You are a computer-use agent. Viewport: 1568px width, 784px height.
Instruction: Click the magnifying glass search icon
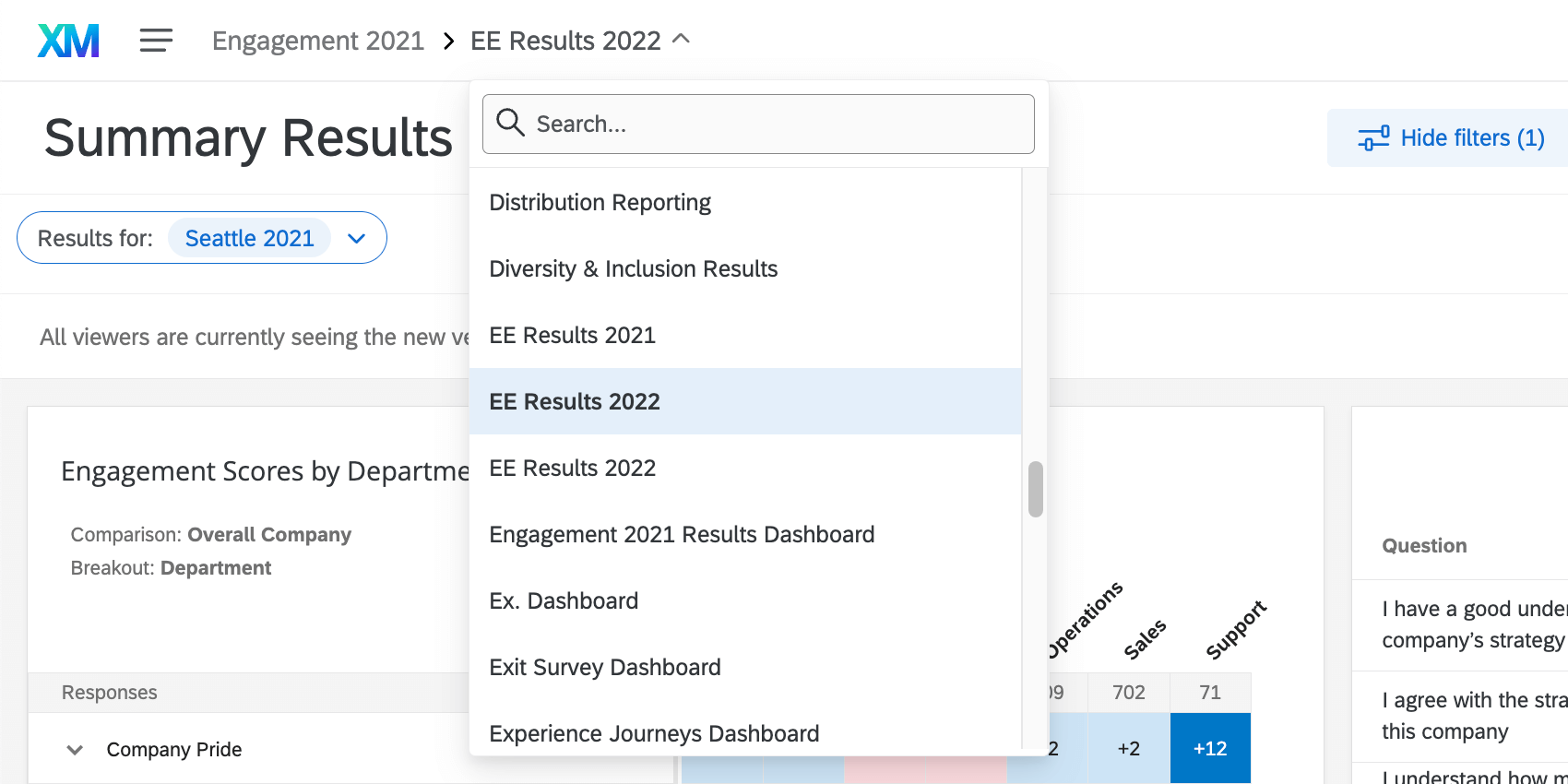pos(510,123)
